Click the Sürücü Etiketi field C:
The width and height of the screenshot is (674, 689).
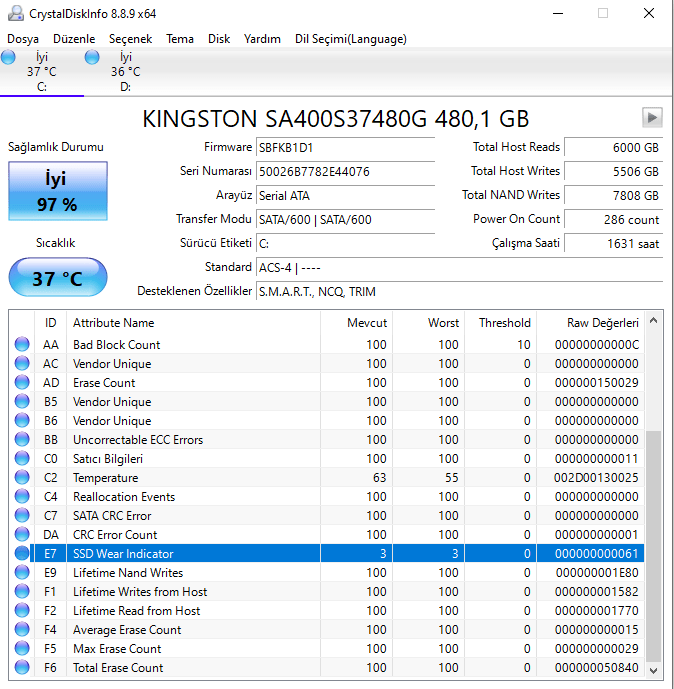pos(345,243)
